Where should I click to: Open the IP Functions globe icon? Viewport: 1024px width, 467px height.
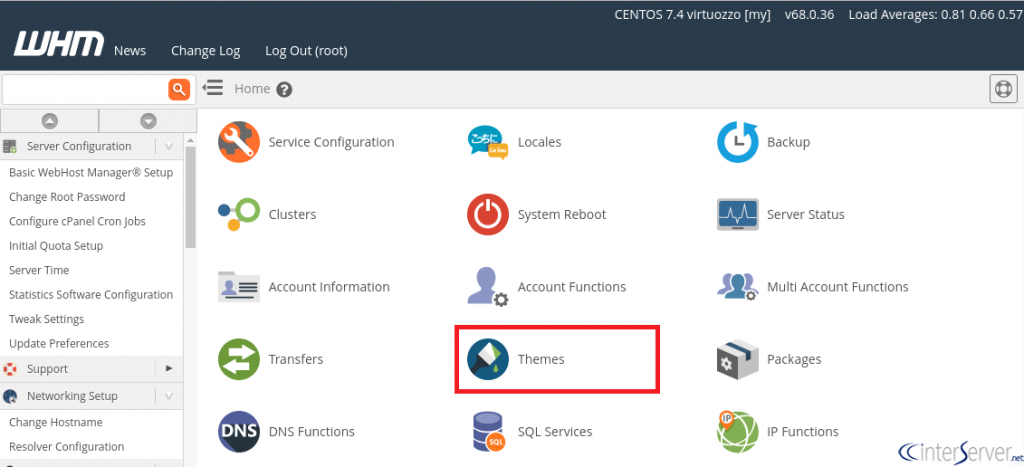738,432
